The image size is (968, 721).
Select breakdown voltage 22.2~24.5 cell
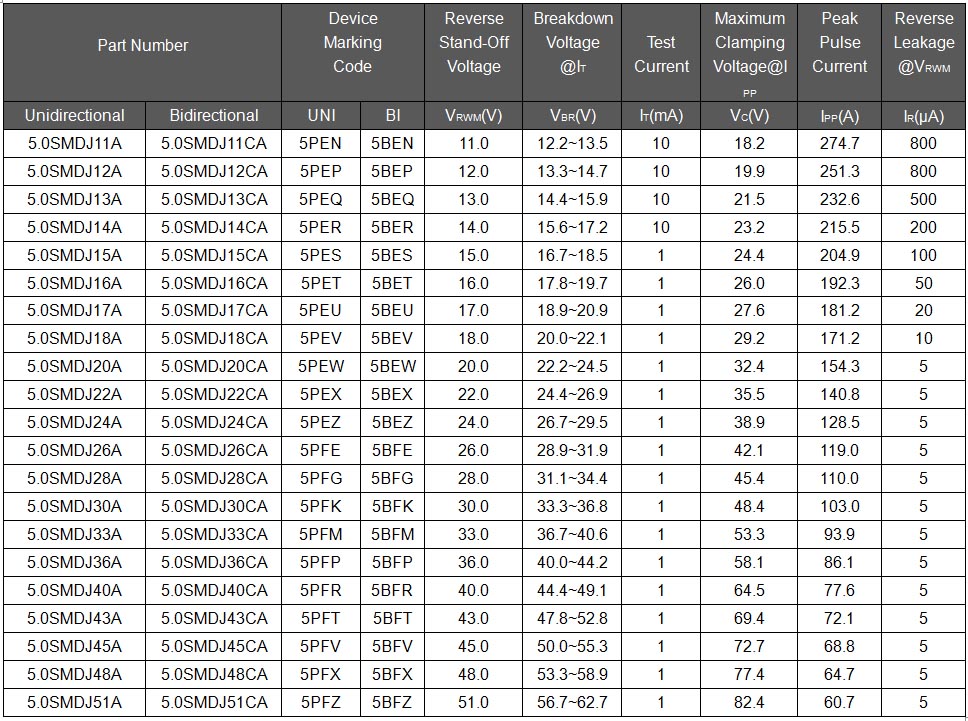click(572, 367)
